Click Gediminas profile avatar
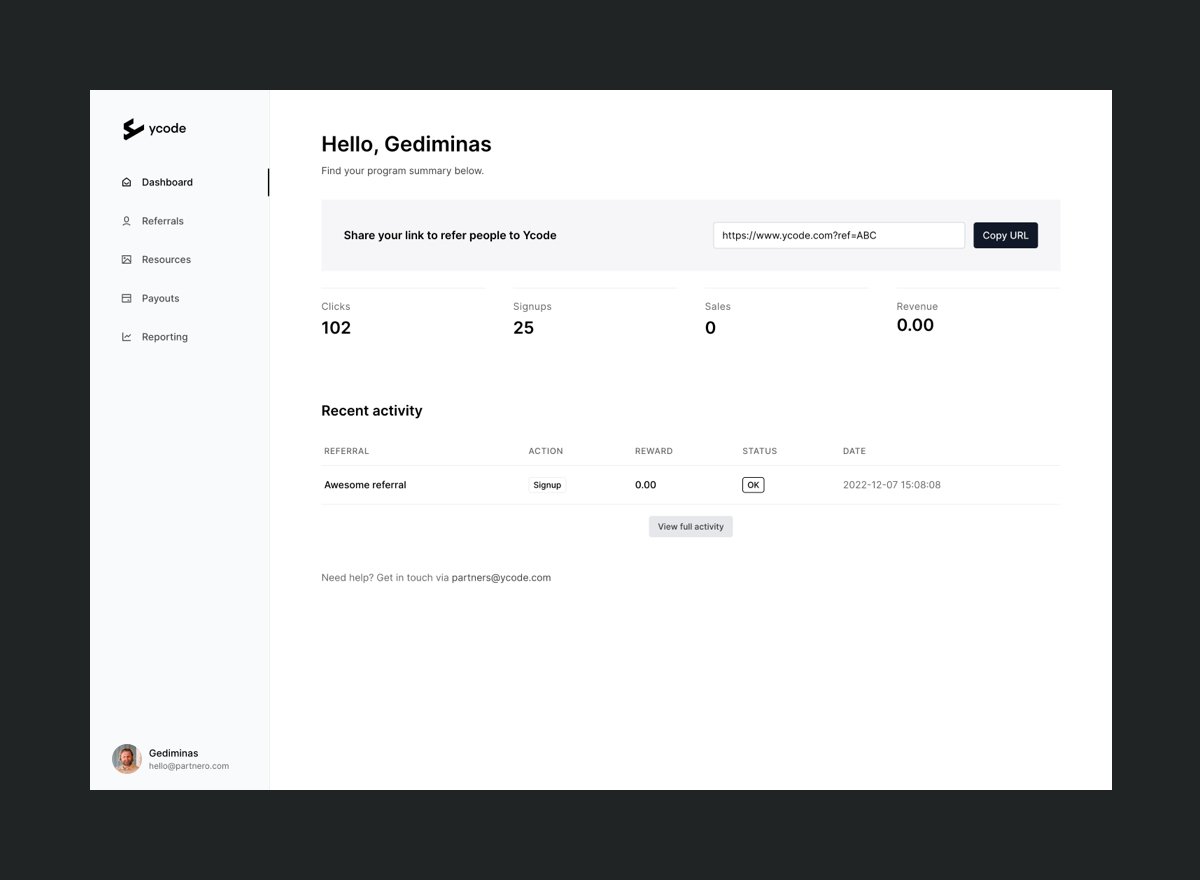This screenshot has width=1200, height=880. (127, 759)
